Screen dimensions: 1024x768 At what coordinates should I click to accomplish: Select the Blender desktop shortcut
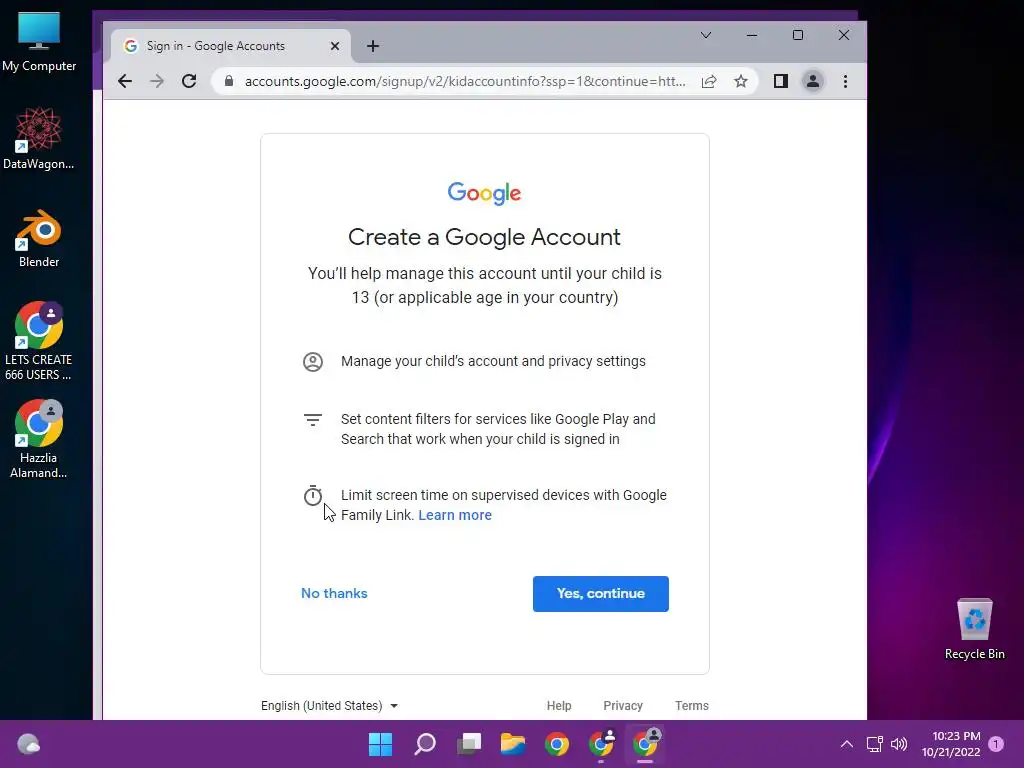tap(39, 238)
